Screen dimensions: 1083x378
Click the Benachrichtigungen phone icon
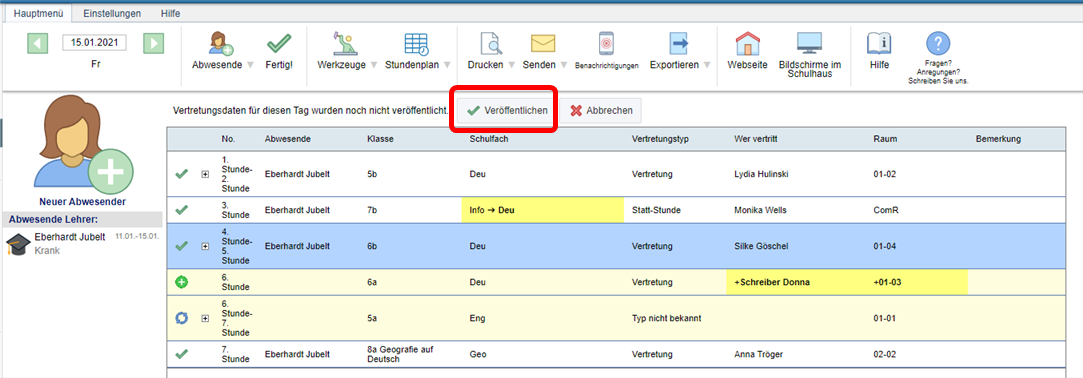606,44
